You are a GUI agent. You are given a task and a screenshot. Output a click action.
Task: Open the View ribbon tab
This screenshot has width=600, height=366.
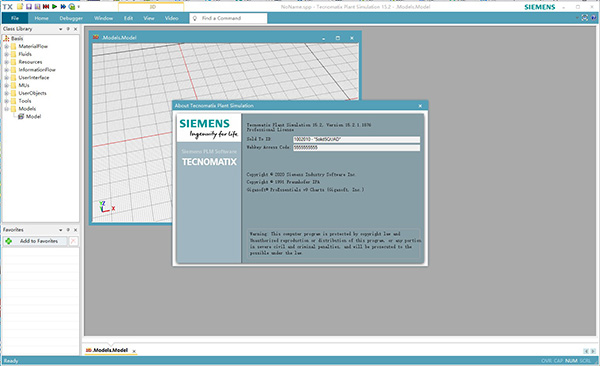(149, 18)
